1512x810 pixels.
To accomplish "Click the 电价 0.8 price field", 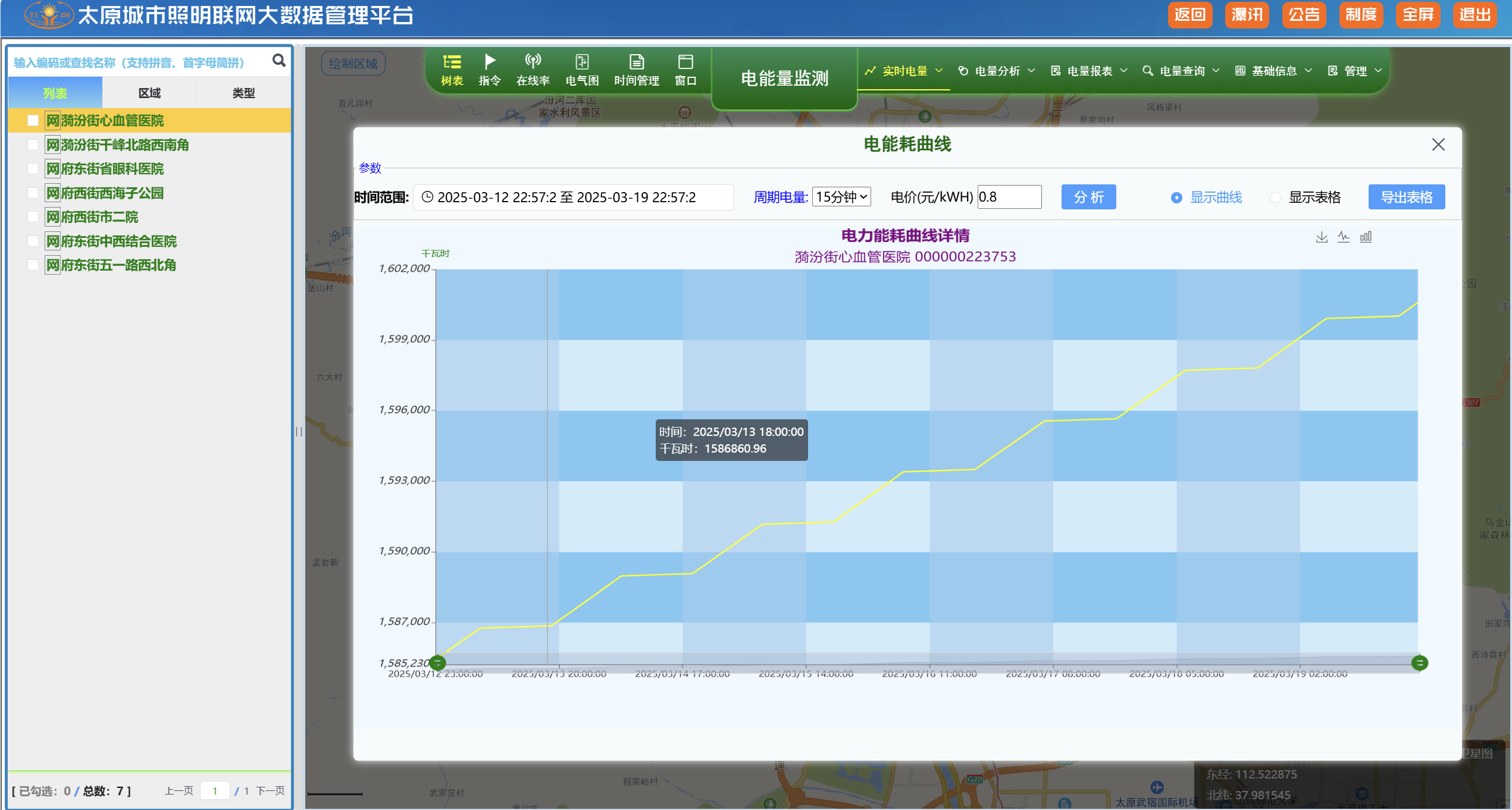I will 1009,197.
